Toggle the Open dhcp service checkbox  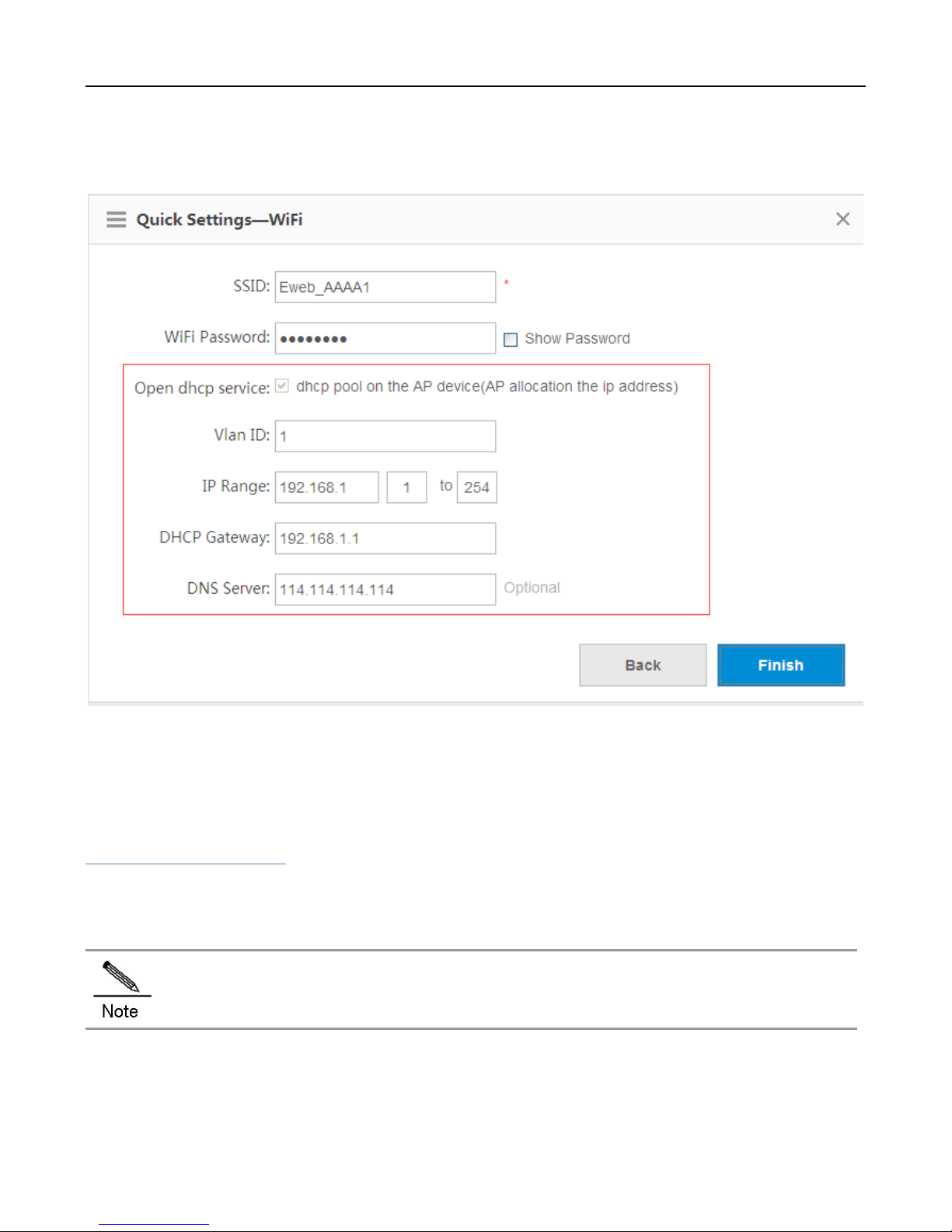pyautogui.click(x=282, y=386)
